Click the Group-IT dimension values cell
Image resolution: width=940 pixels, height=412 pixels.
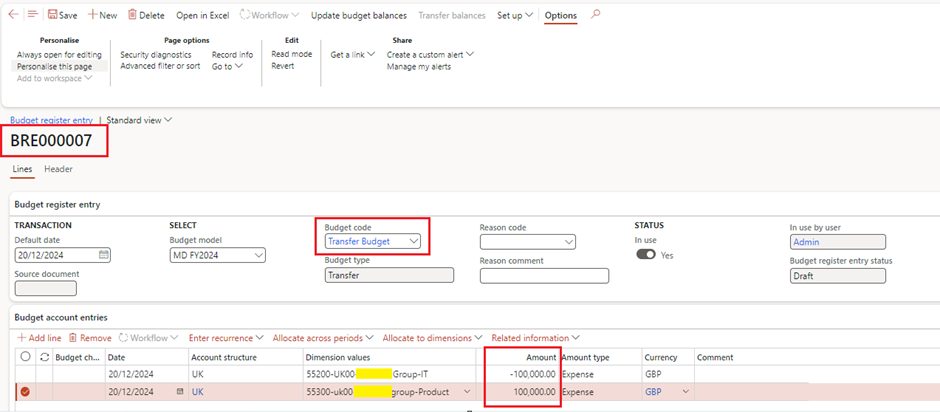coord(390,374)
